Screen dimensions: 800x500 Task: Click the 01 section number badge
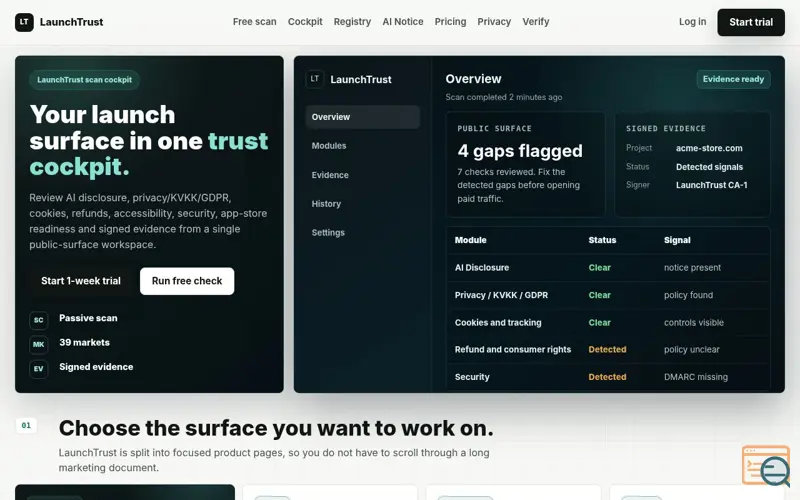(26, 426)
